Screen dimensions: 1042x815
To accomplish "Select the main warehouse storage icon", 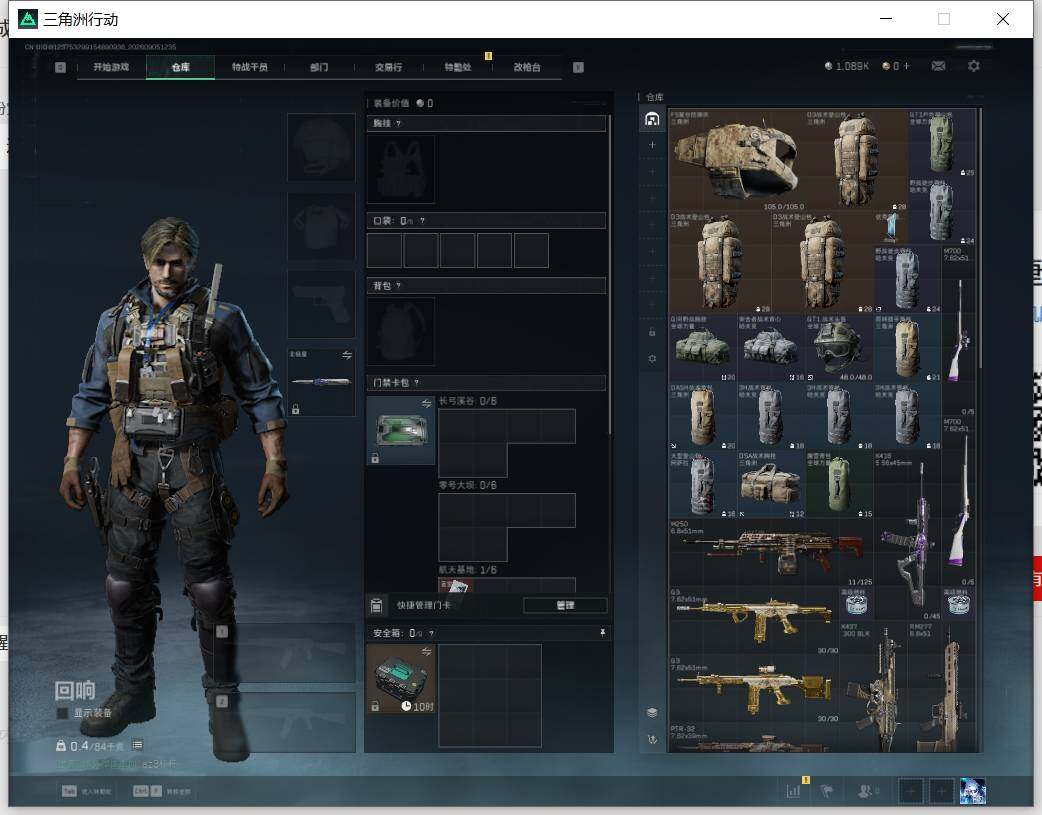I will tap(652, 119).
